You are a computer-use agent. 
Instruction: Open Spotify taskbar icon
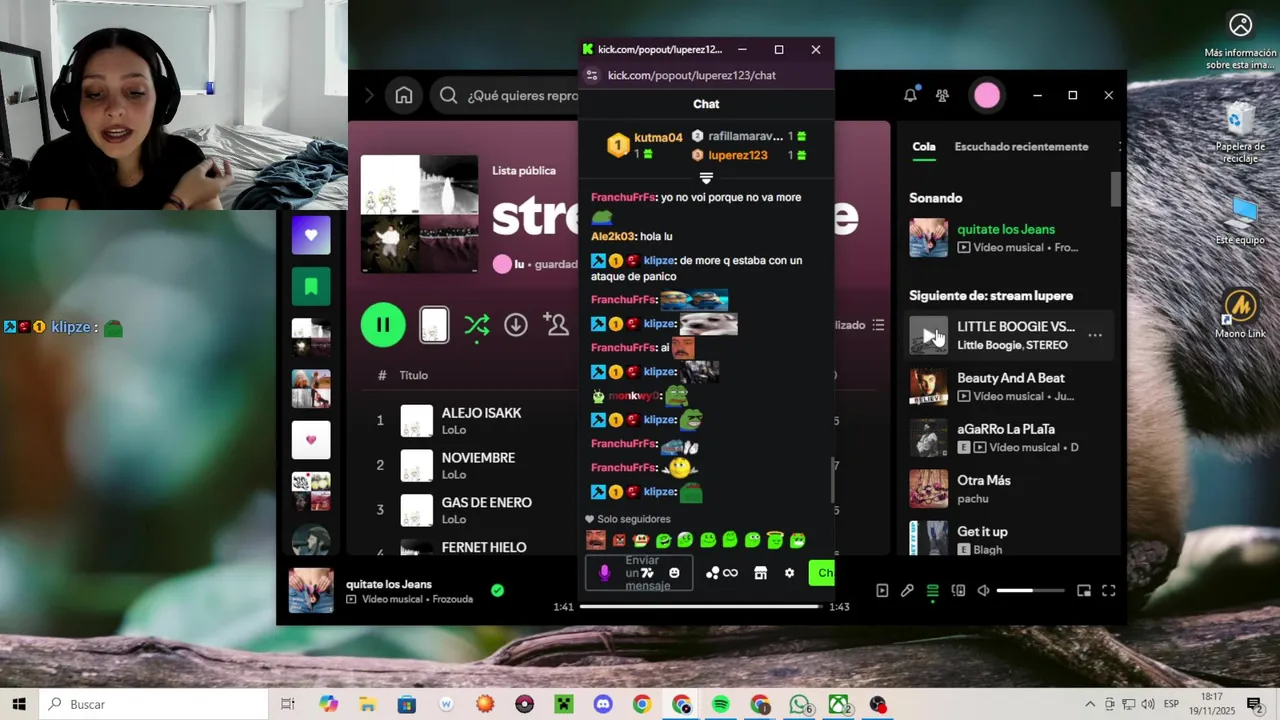(x=721, y=704)
